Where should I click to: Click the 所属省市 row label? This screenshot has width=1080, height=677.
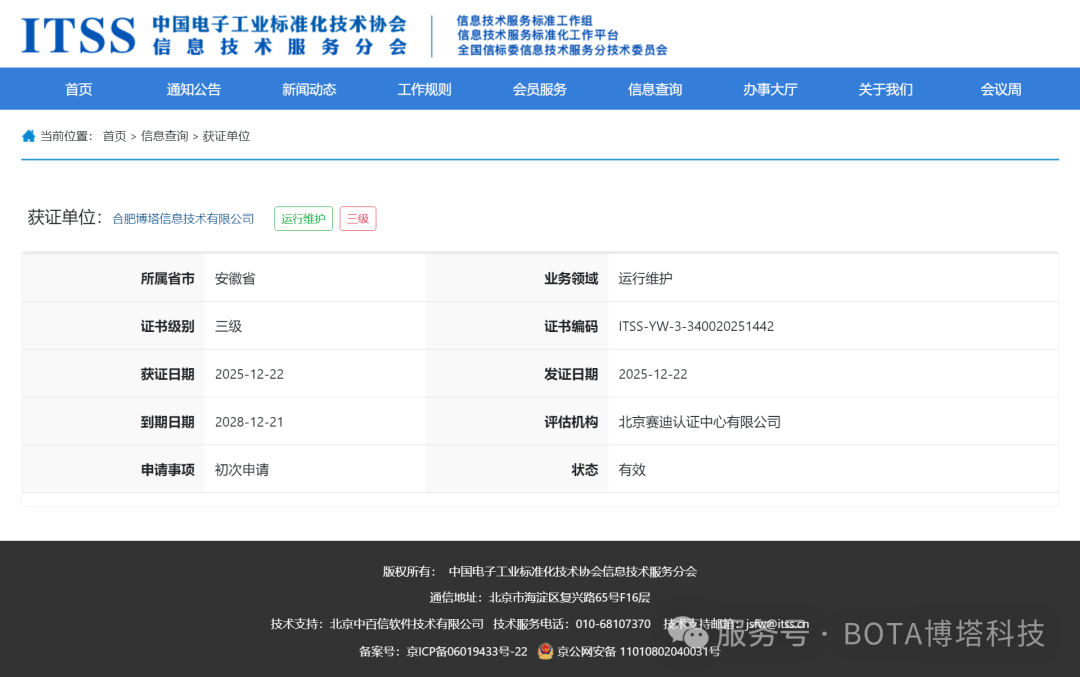(x=167, y=278)
